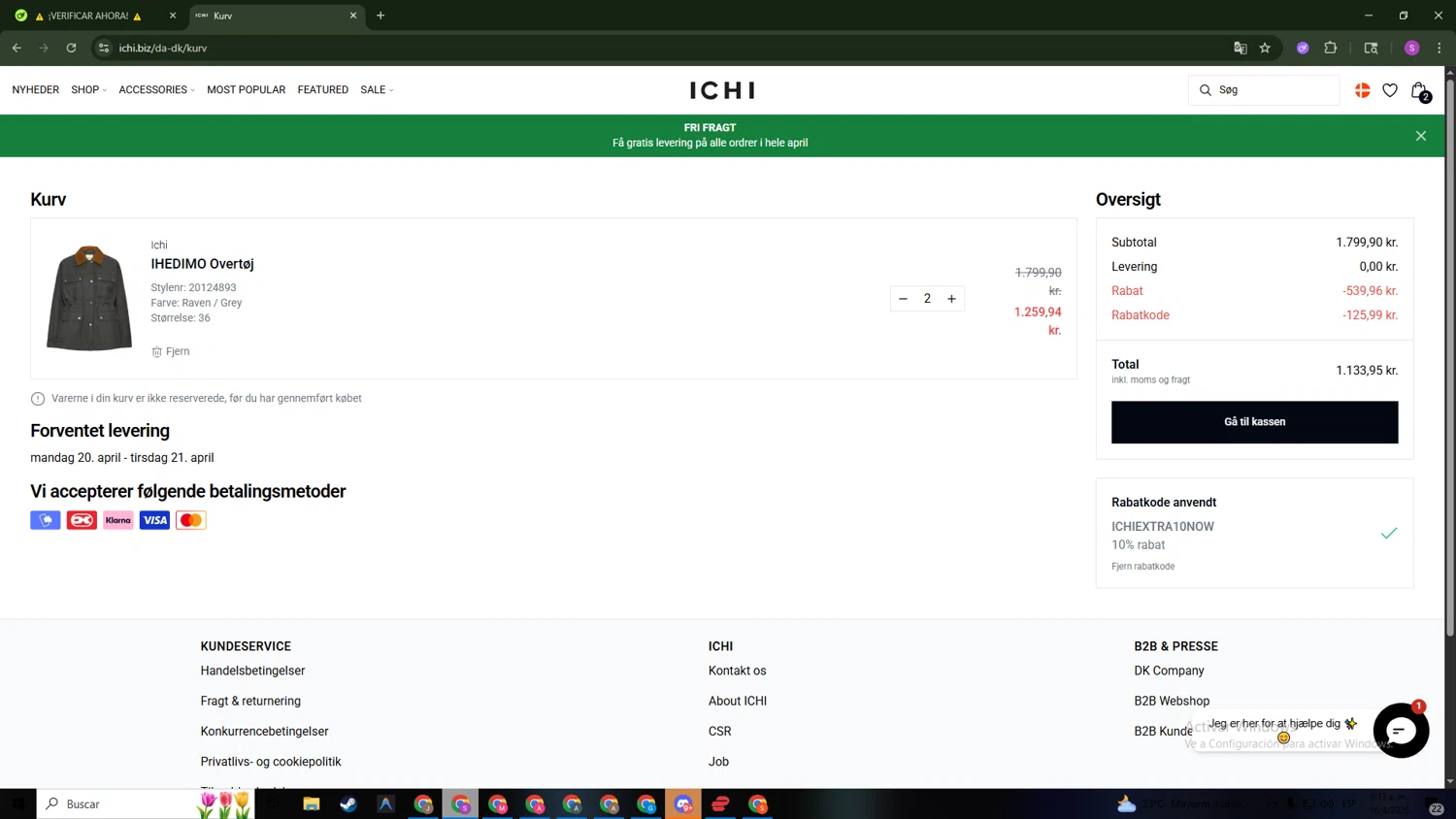Click the Total amount 1.133,95 kr.

click(1367, 371)
